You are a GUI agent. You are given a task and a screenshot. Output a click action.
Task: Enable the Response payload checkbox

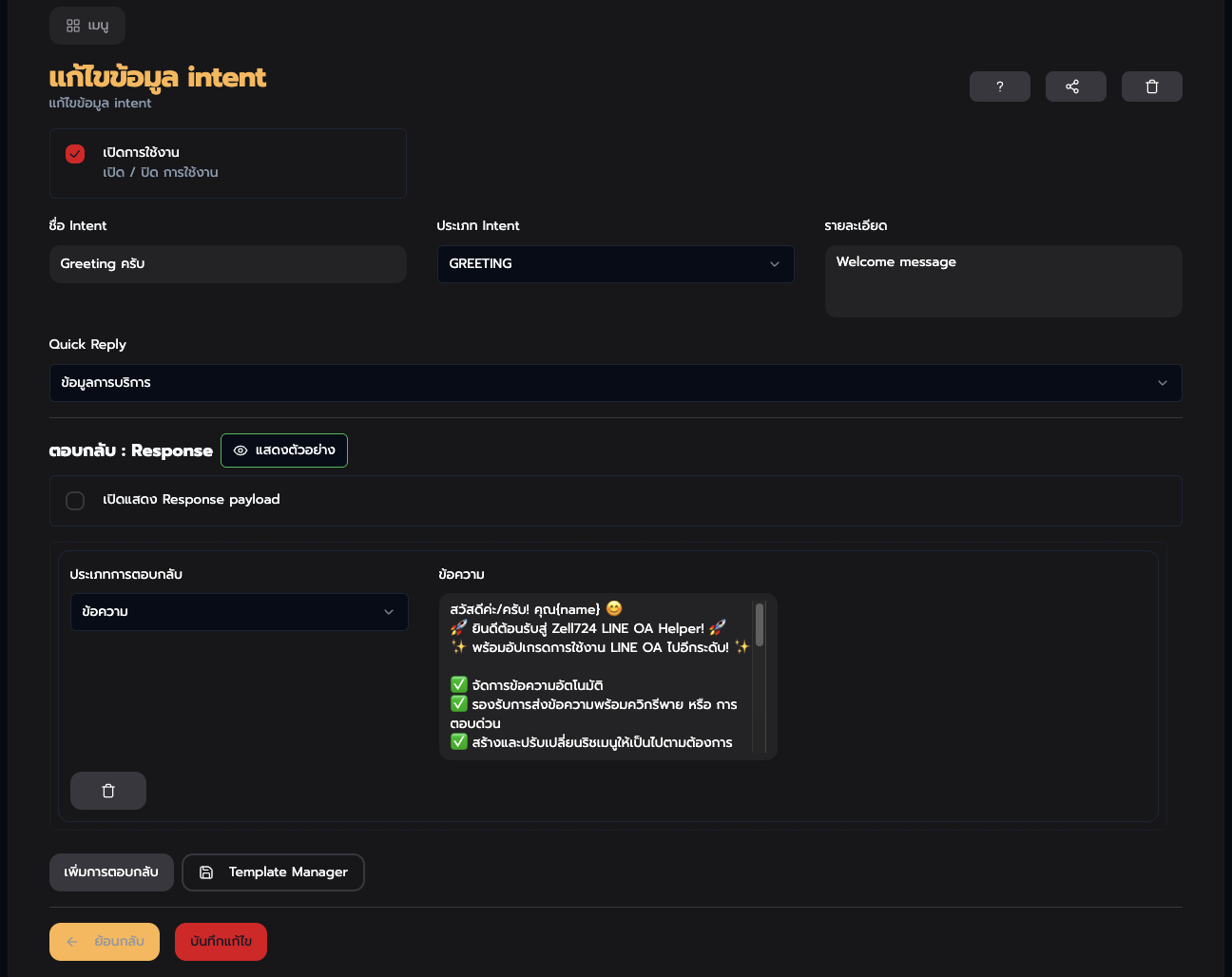(75, 501)
